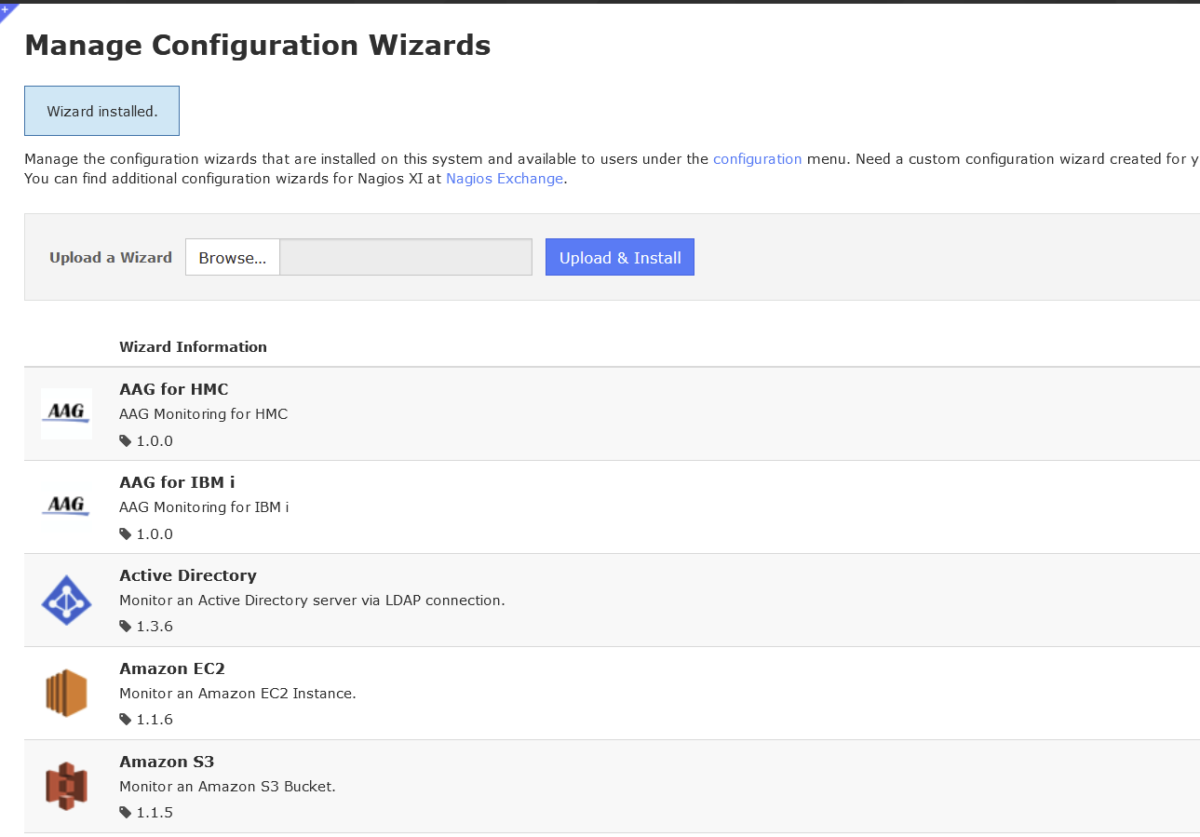
Task: Click the Amazon S3 bucket icon
Action: (x=66, y=786)
